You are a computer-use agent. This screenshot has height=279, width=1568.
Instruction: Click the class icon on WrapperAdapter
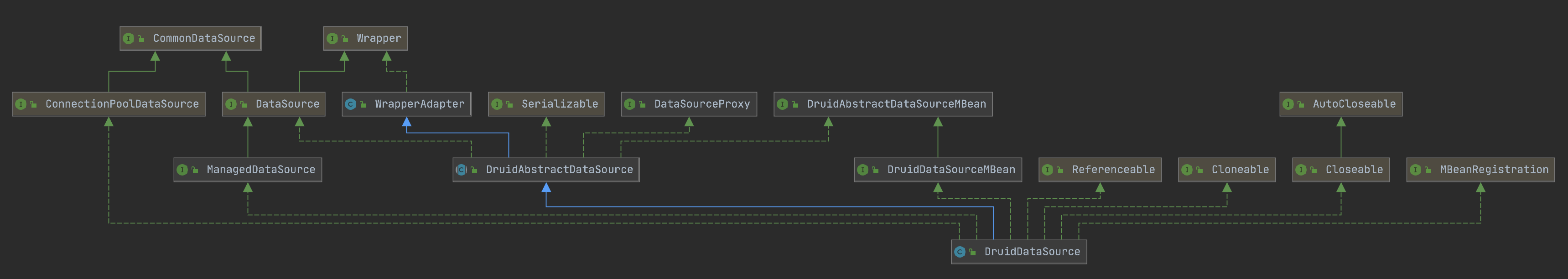click(x=350, y=104)
